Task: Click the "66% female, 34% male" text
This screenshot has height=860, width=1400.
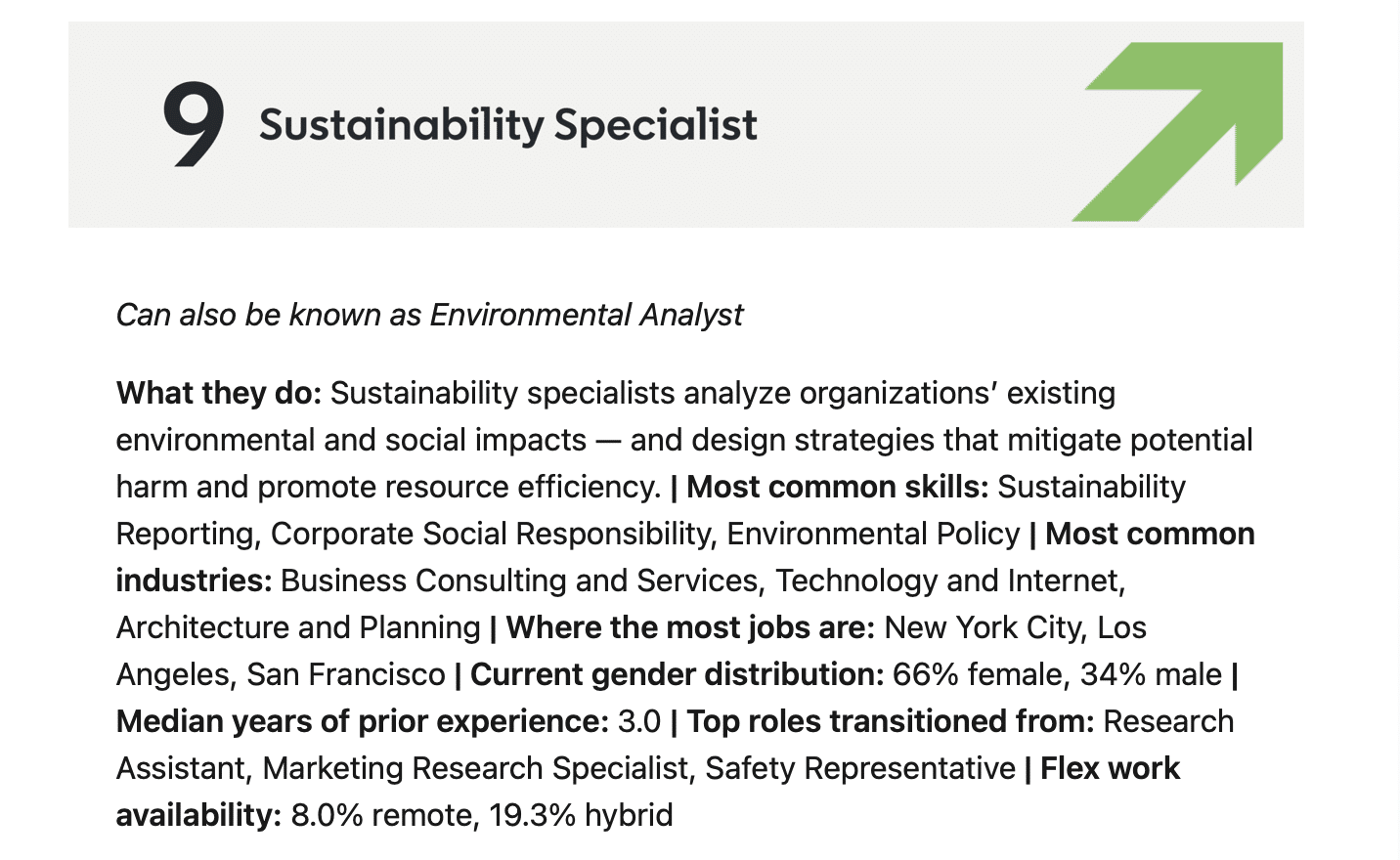Action: click(1057, 674)
